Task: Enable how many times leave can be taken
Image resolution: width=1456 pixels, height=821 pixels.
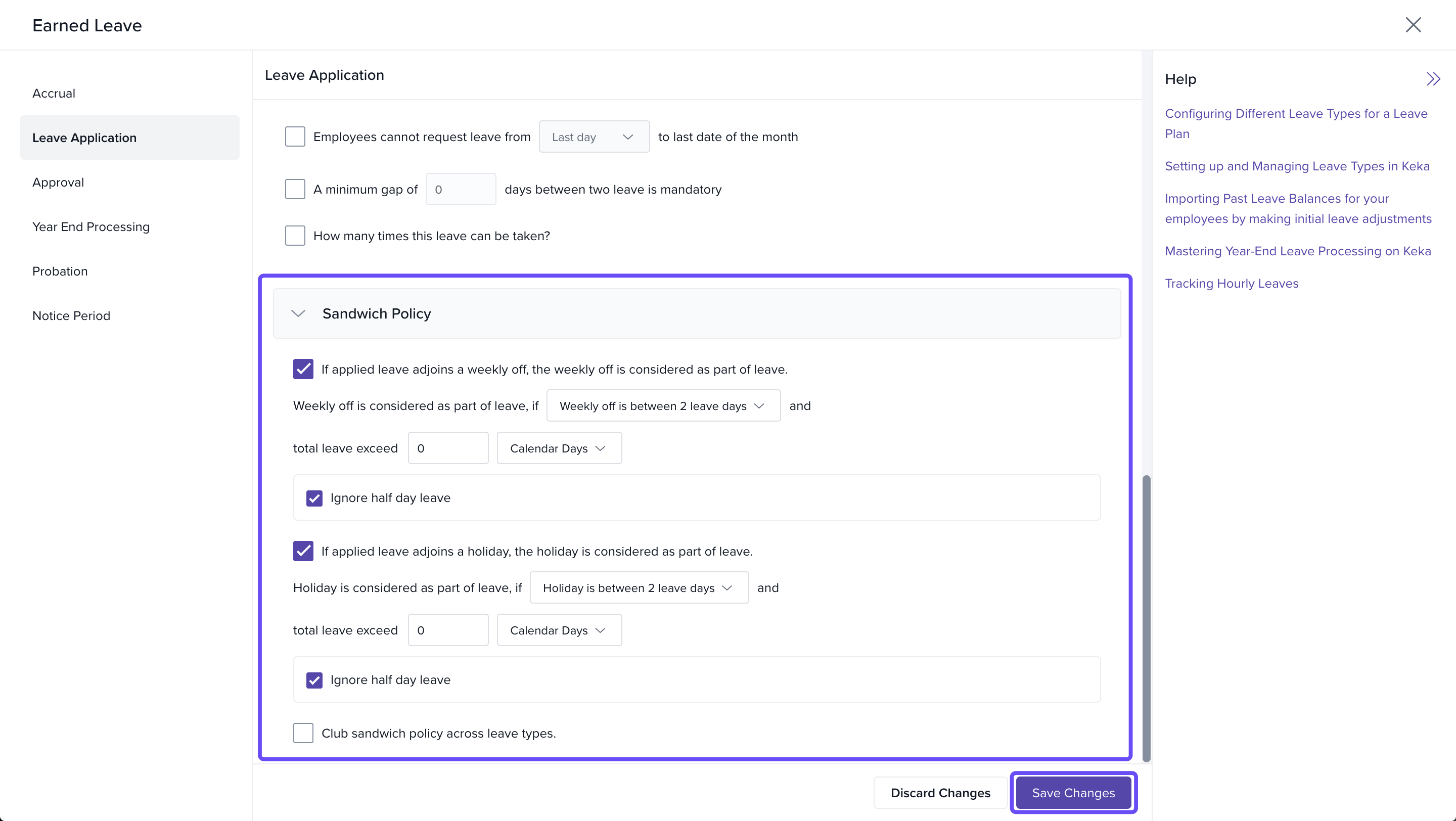Action: pyautogui.click(x=295, y=236)
